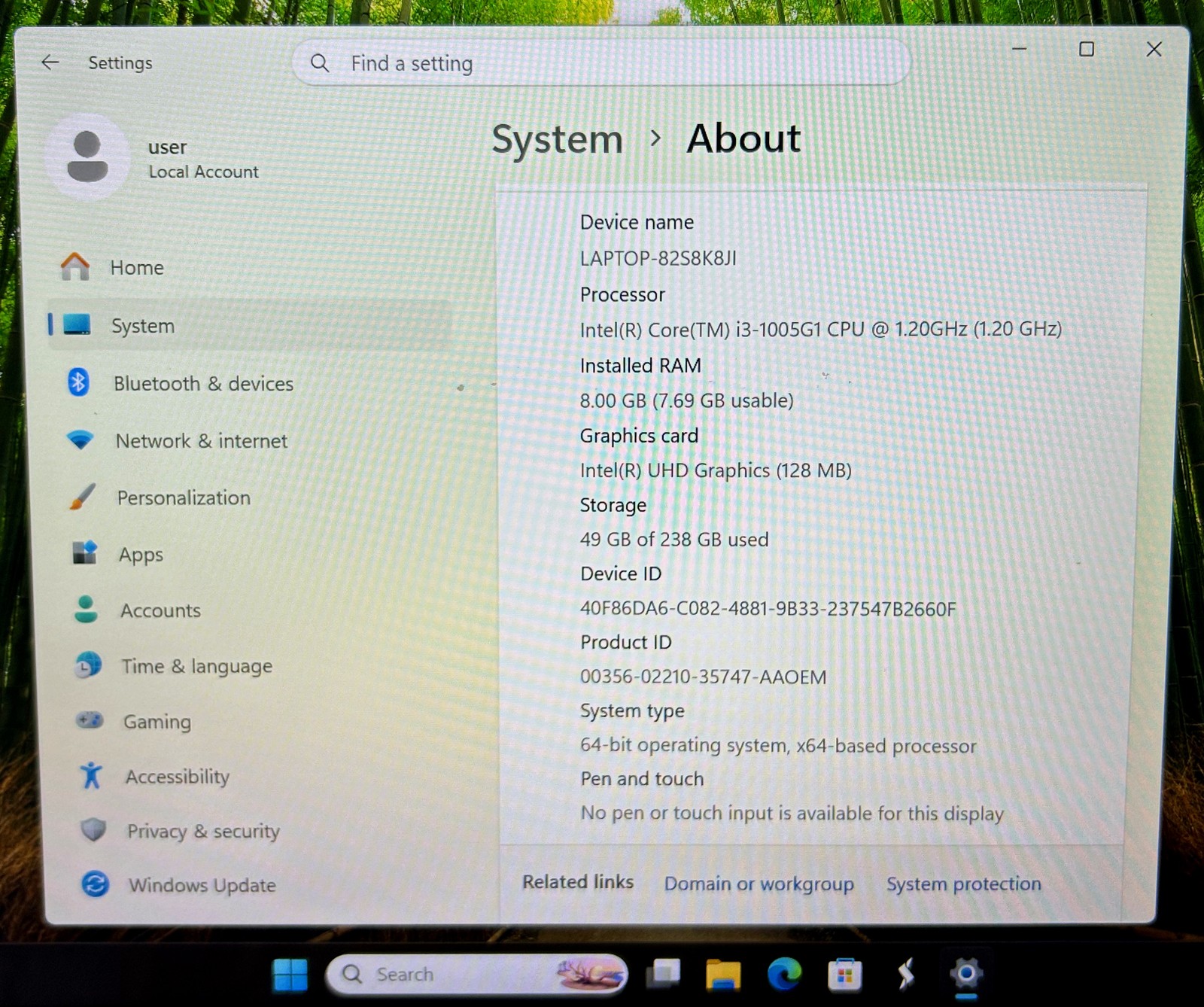The height and width of the screenshot is (1007, 1204).
Task: Click the Accounts person icon
Action: click(86, 609)
